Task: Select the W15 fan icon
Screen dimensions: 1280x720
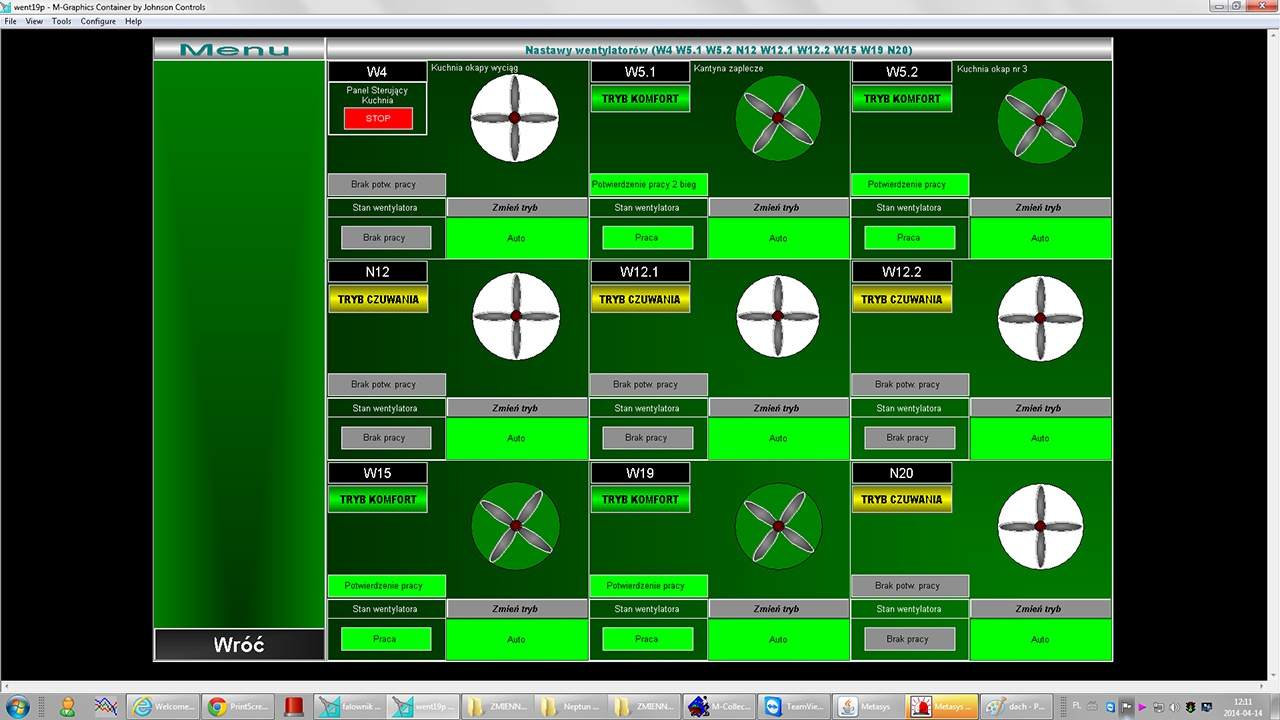Action: (515, 525)
